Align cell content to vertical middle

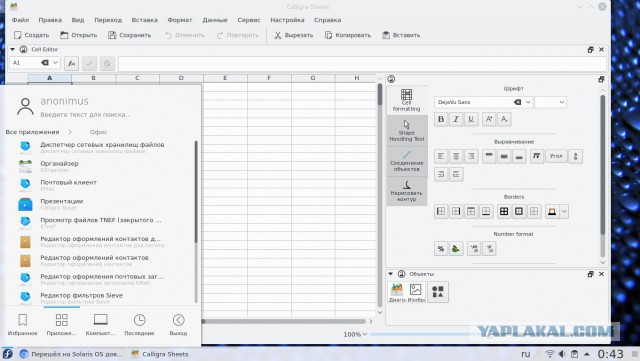point(504,156)
